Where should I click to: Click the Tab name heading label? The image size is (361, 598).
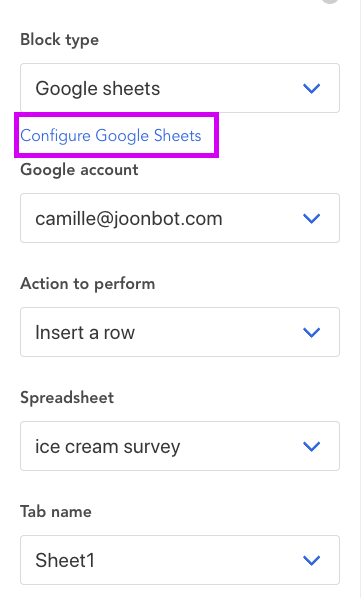[56, 512]
